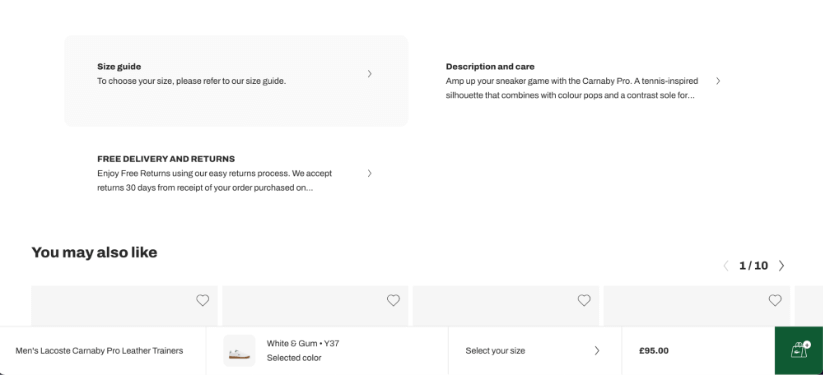The width and height of the screenshot is (823, 375).
Task: Expand the Size guide chevron
Action: pyautogui.click(x=370, y=74)
